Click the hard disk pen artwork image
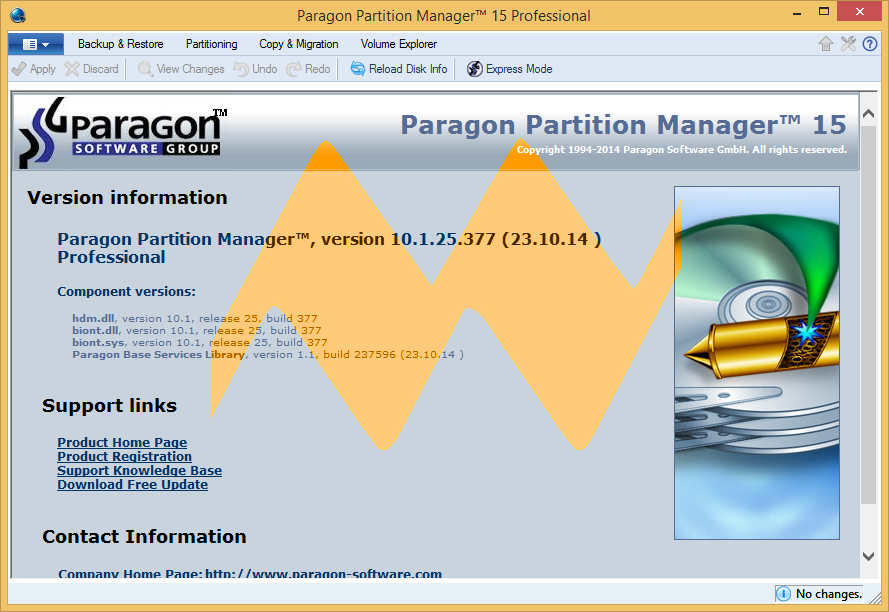The width and height of the screenshot is (889, 612). (757, 363)
